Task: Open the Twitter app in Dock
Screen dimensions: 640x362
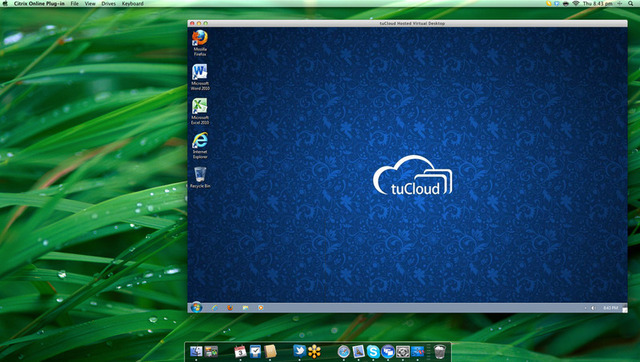Action: [x=299, y=351]
